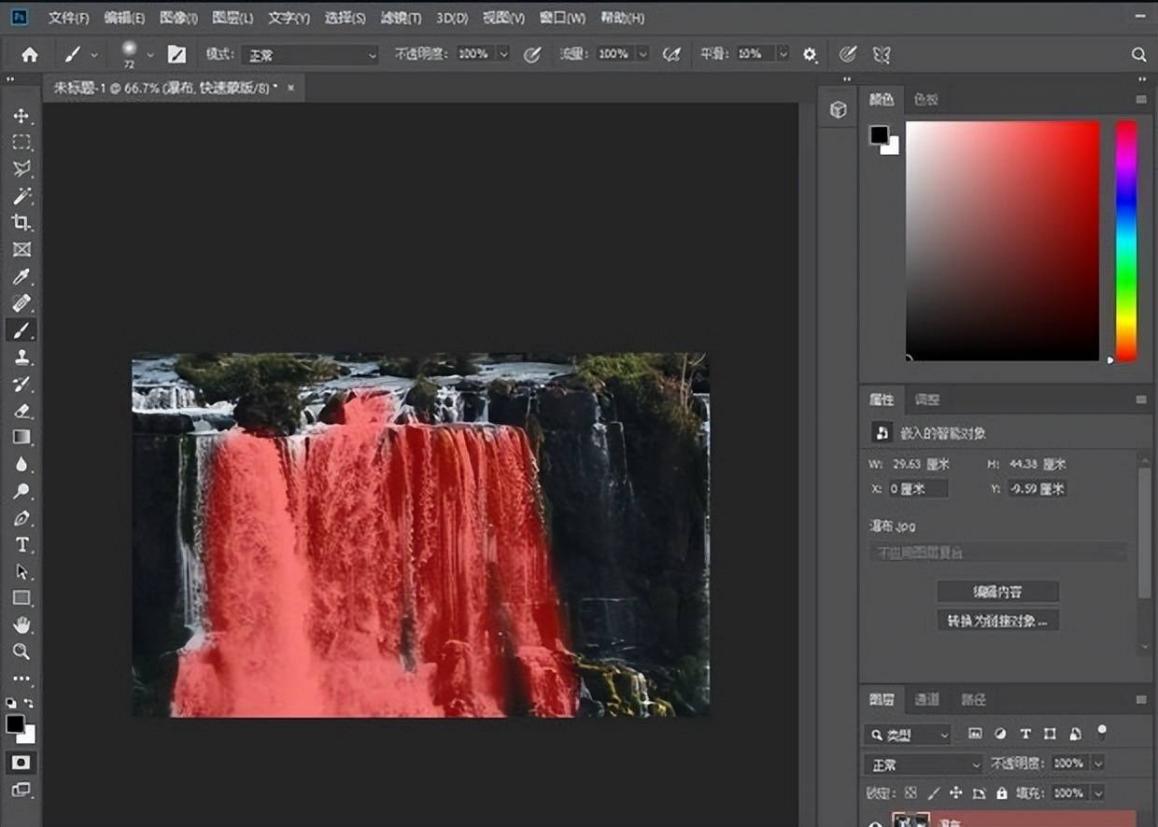Image resolution: width=1158 pixels, height=827 pixels.
Task: Open layer blend mode 正常 dropdown
Action: coord(925,764)
